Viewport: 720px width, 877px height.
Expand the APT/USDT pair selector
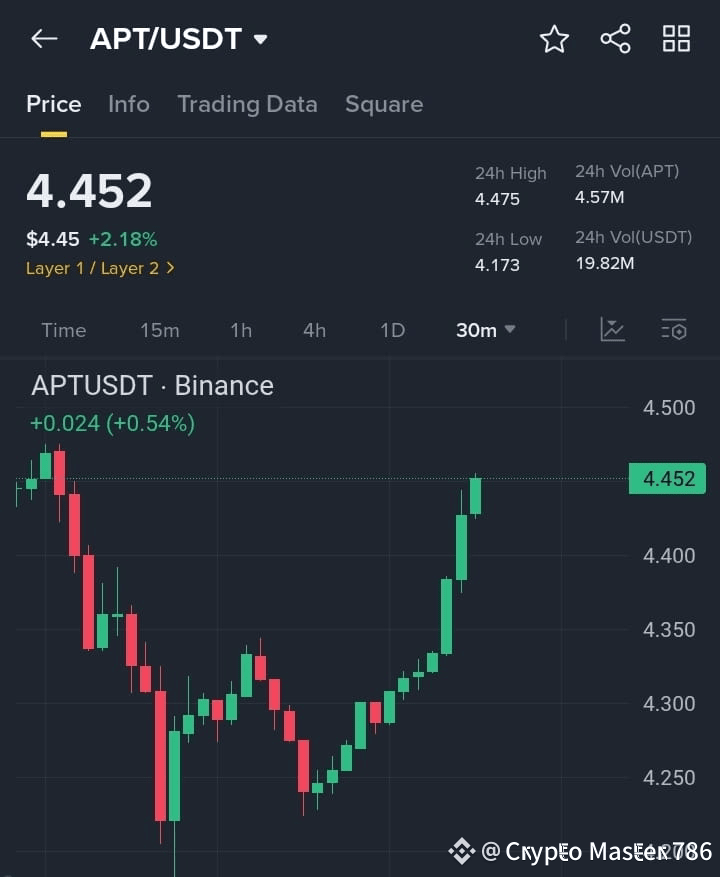coord(180,38)
